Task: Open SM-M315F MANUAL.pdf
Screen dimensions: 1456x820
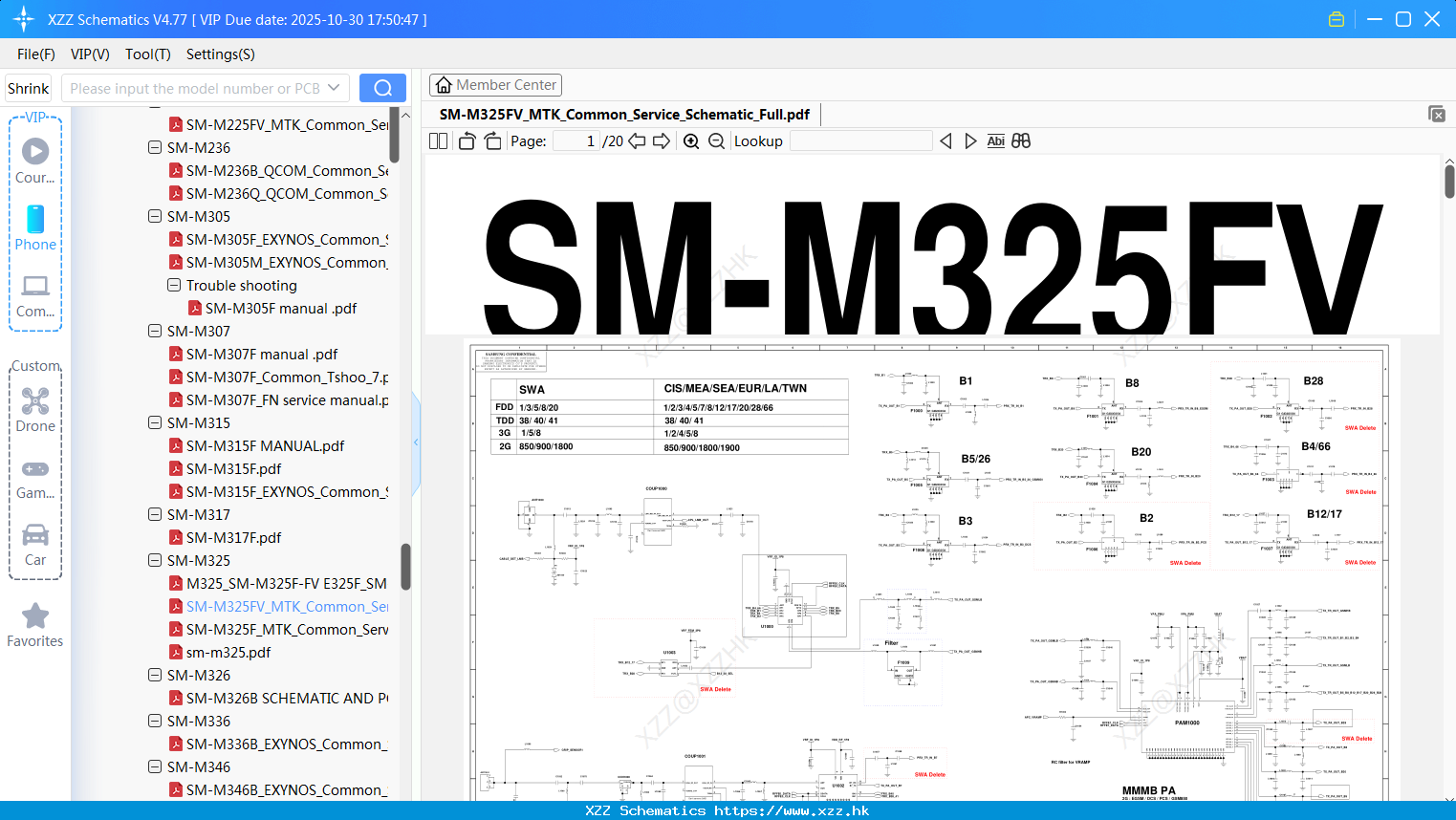Action: click(265, 445)
